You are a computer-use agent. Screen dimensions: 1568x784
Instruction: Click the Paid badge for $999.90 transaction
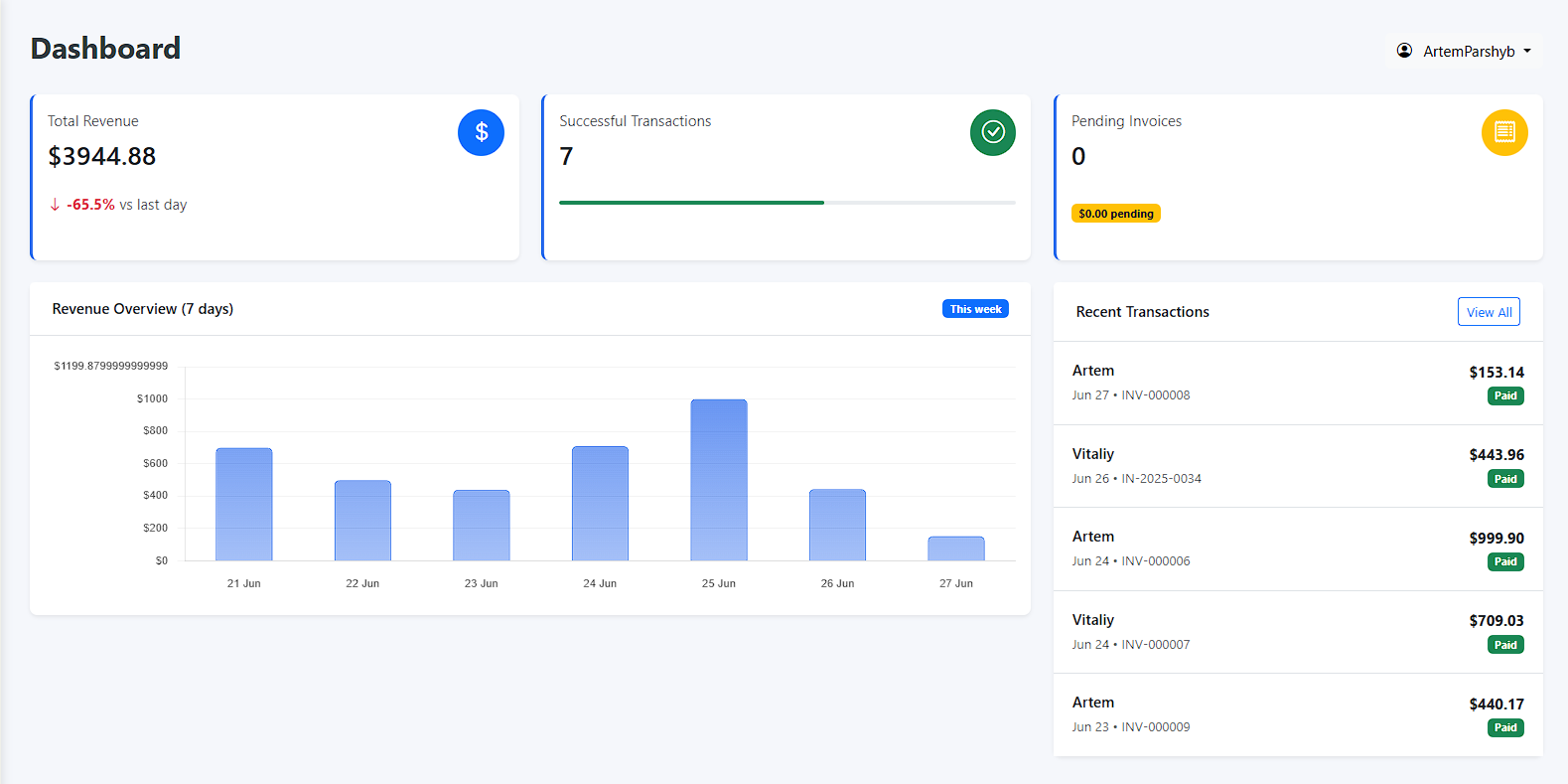[1505, 561]
